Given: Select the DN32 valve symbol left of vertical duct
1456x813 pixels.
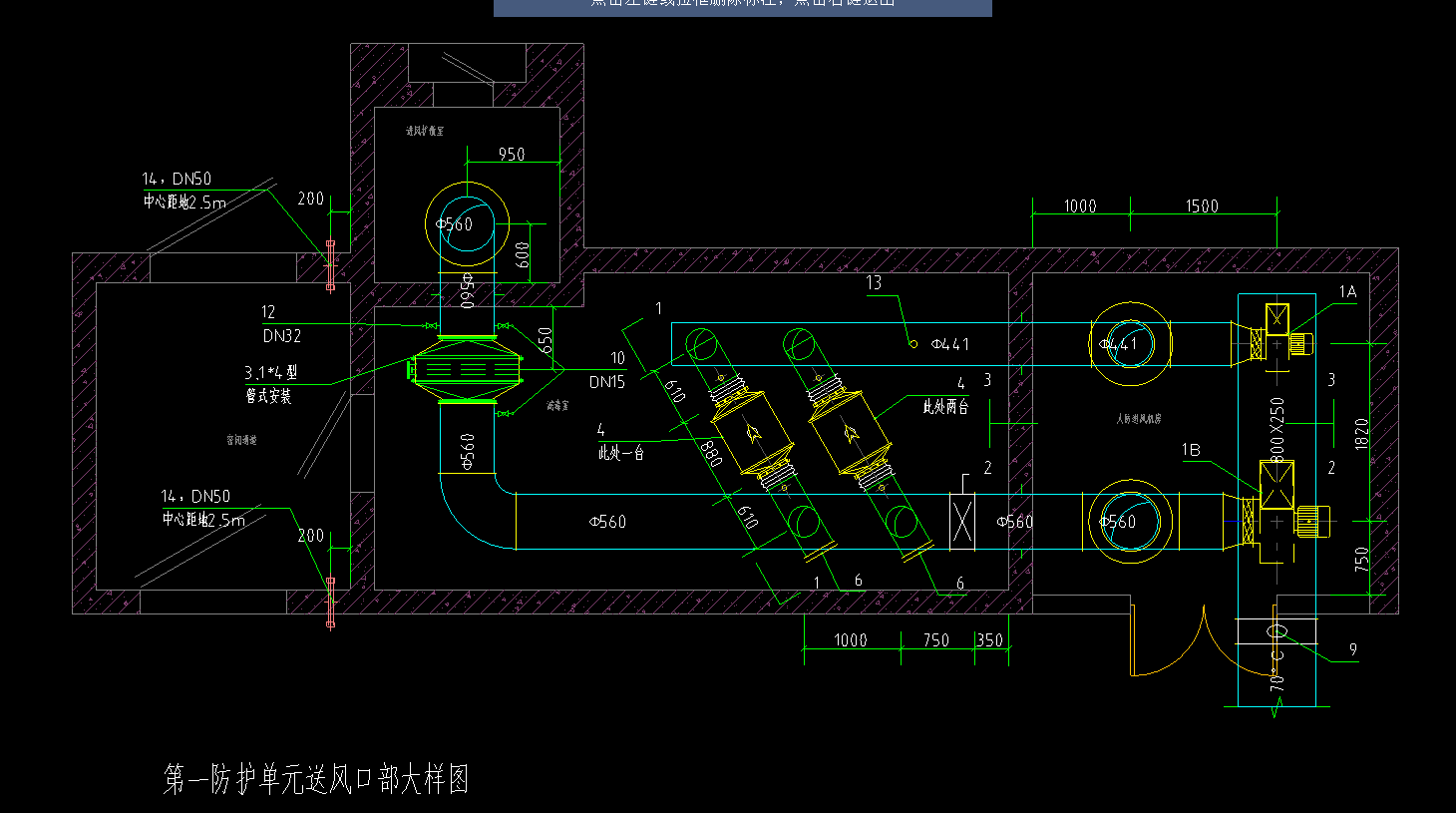Looking at the screenshot, I should 431,326.
